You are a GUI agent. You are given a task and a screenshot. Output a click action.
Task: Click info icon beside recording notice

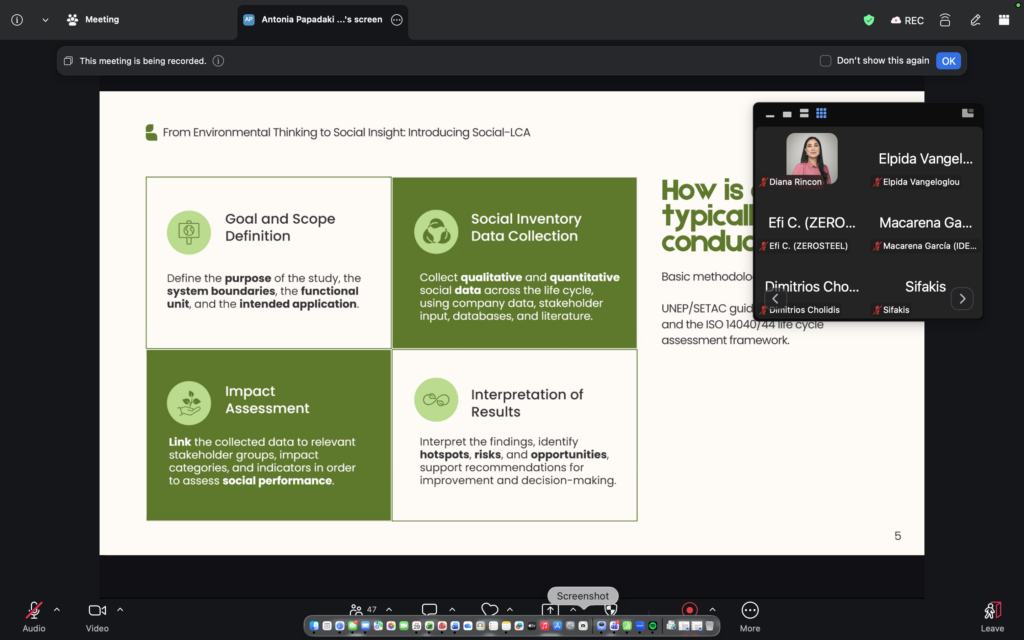pos(218,61)
